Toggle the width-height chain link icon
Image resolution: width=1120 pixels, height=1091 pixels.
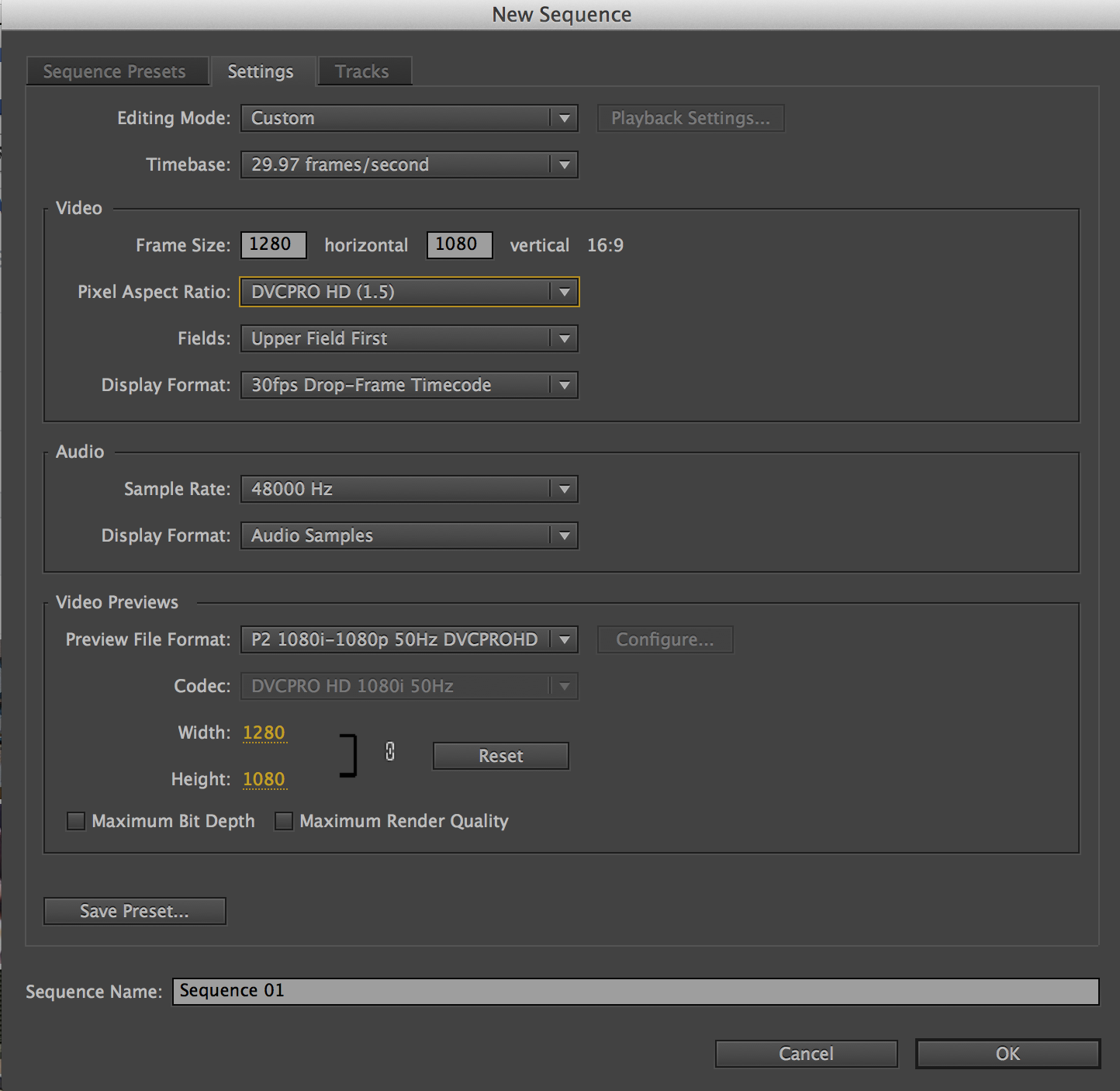pyautogui.click(x=390, y=751)
